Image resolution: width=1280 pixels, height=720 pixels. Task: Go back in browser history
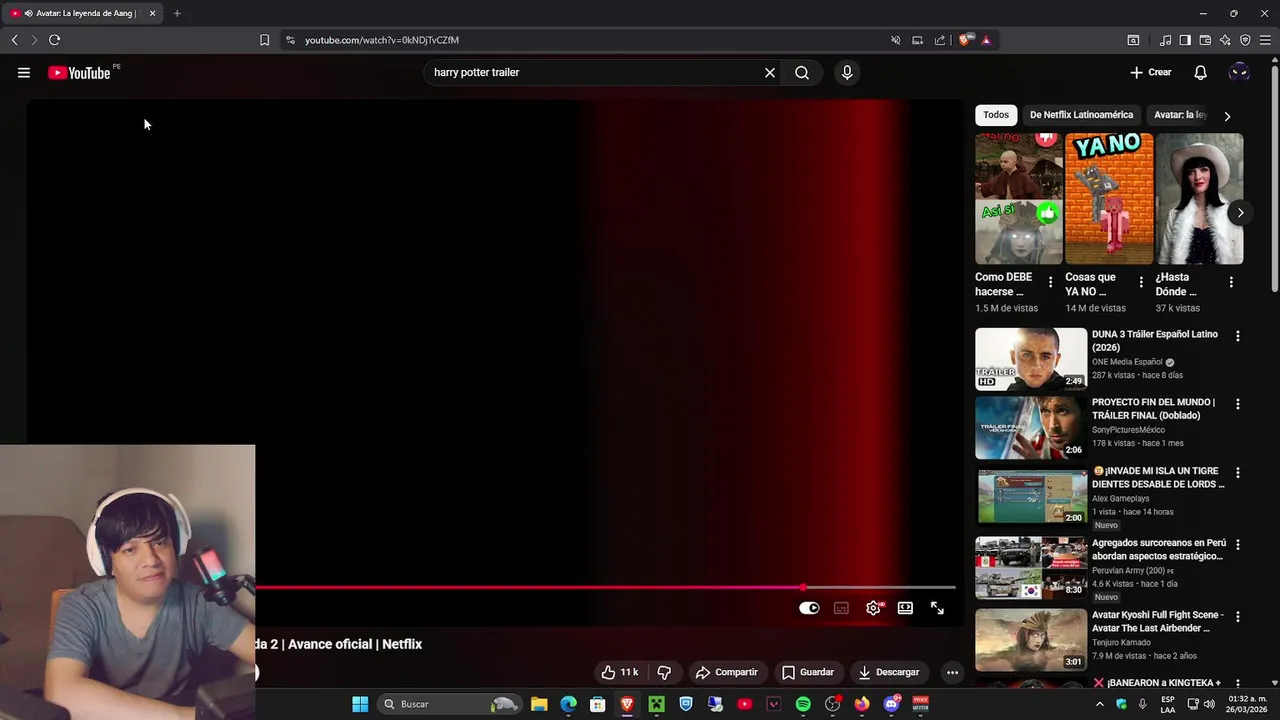click(15, 40)
